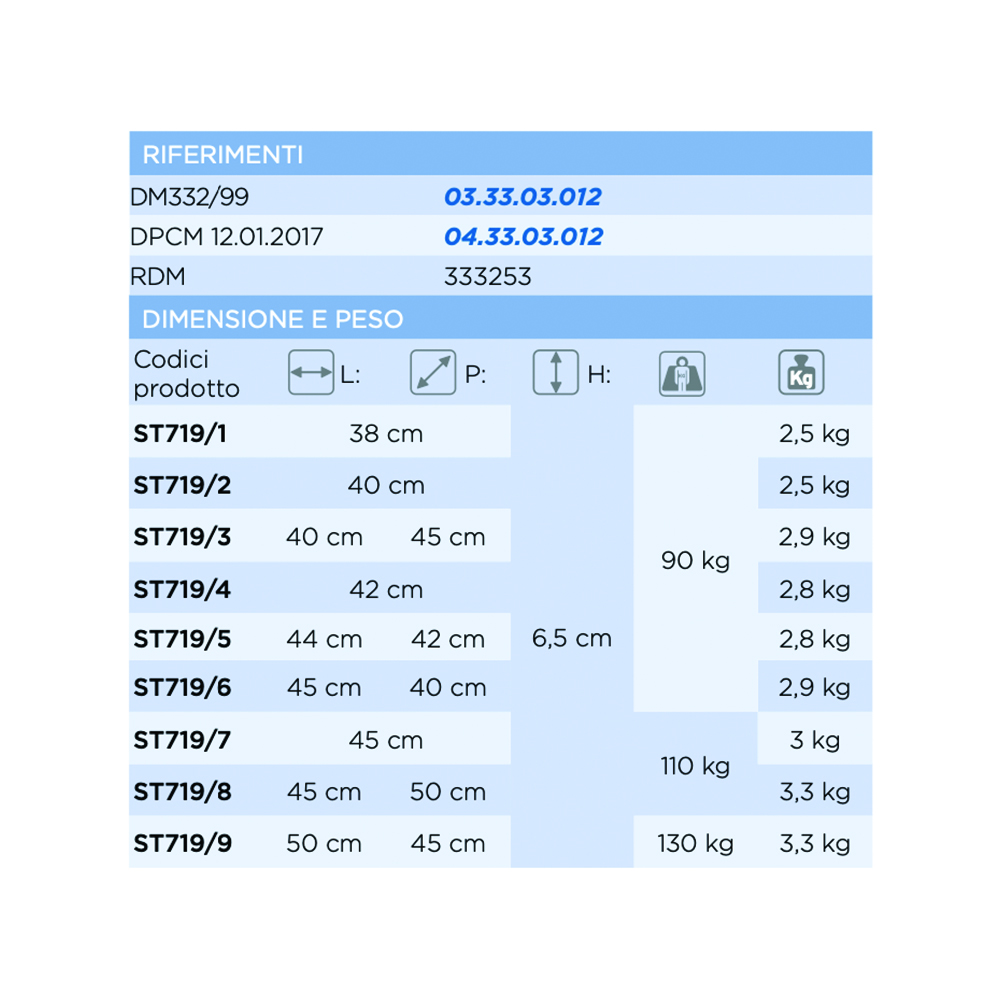Image resolution: width=1000 pixels, height=1000 pixels.
Task: Click the depth (P) diagonal arrow icon
Action: 433,373
